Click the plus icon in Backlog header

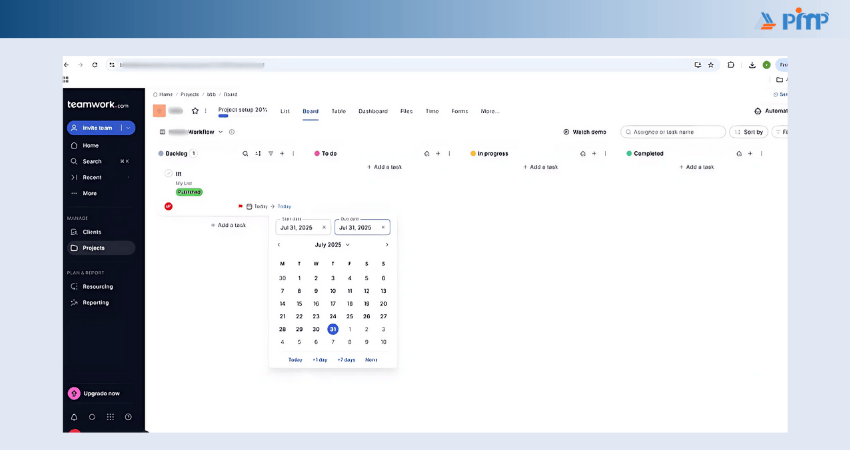pyautogui.click(x=282, y=153)
